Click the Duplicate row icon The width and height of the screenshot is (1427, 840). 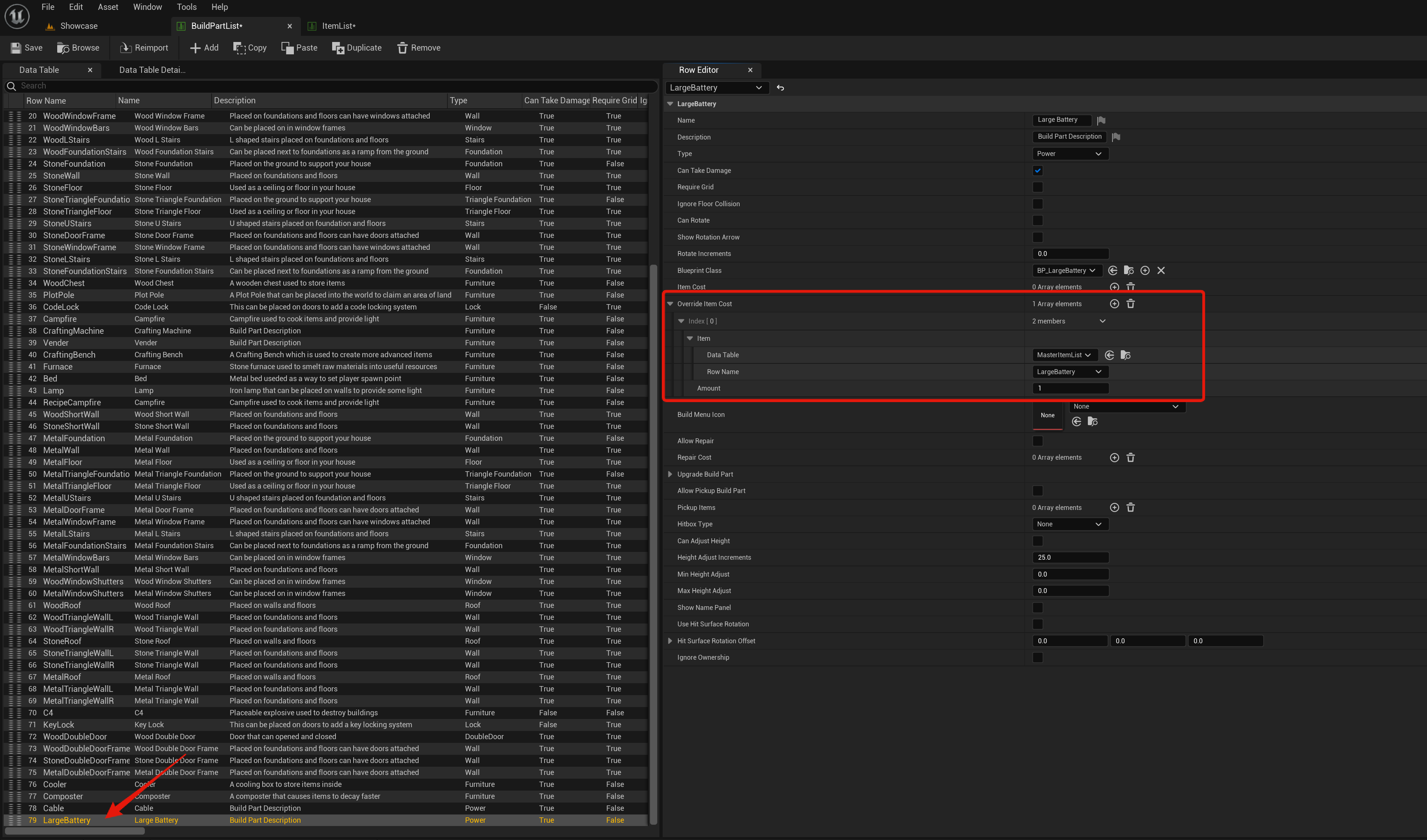(x=338, y=48)
